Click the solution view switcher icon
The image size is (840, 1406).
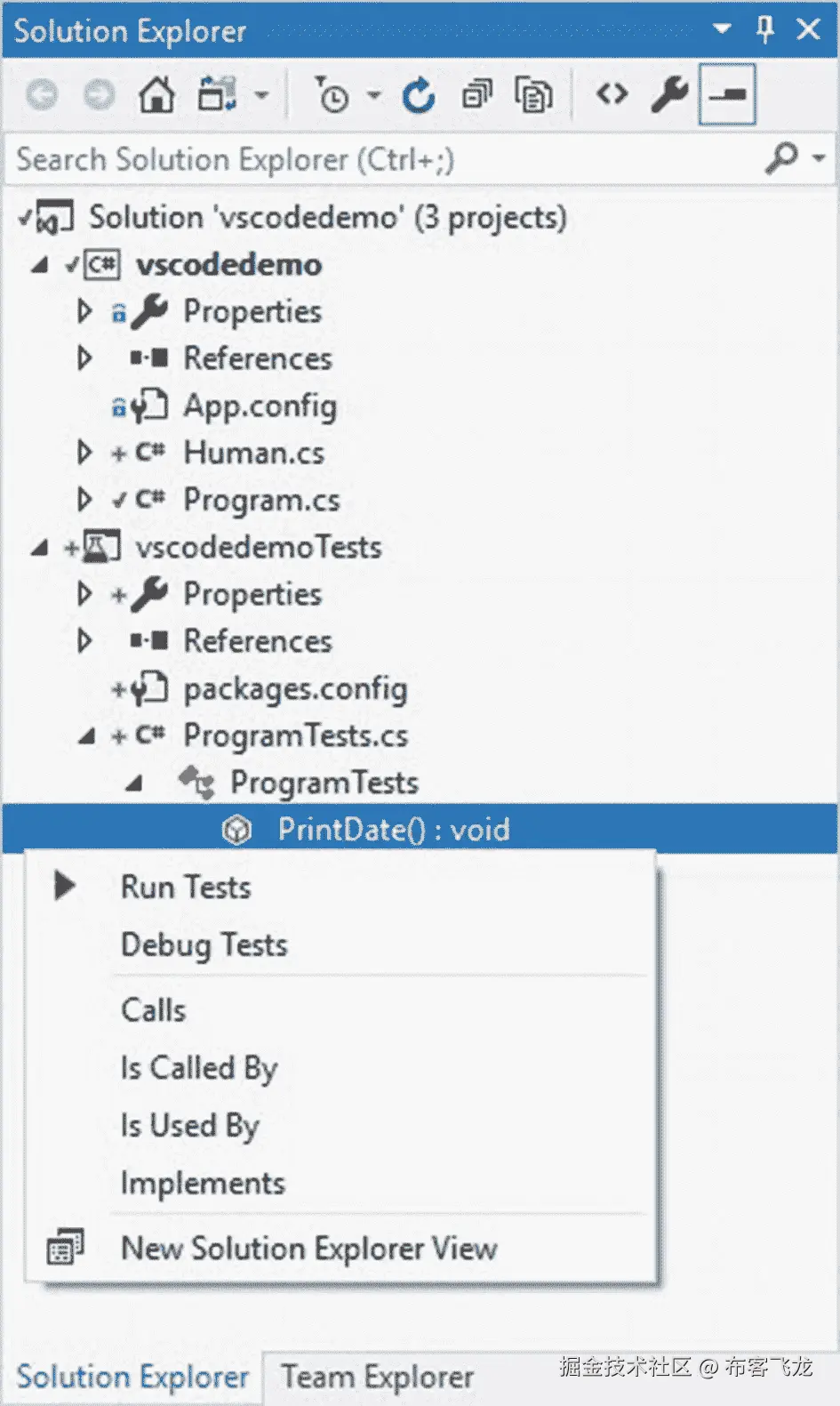tap(218, 94)
